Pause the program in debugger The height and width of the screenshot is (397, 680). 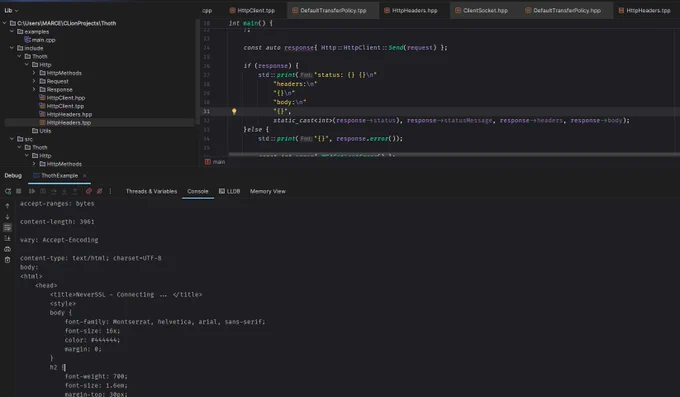pyautogui.click(x=42, y=191)
